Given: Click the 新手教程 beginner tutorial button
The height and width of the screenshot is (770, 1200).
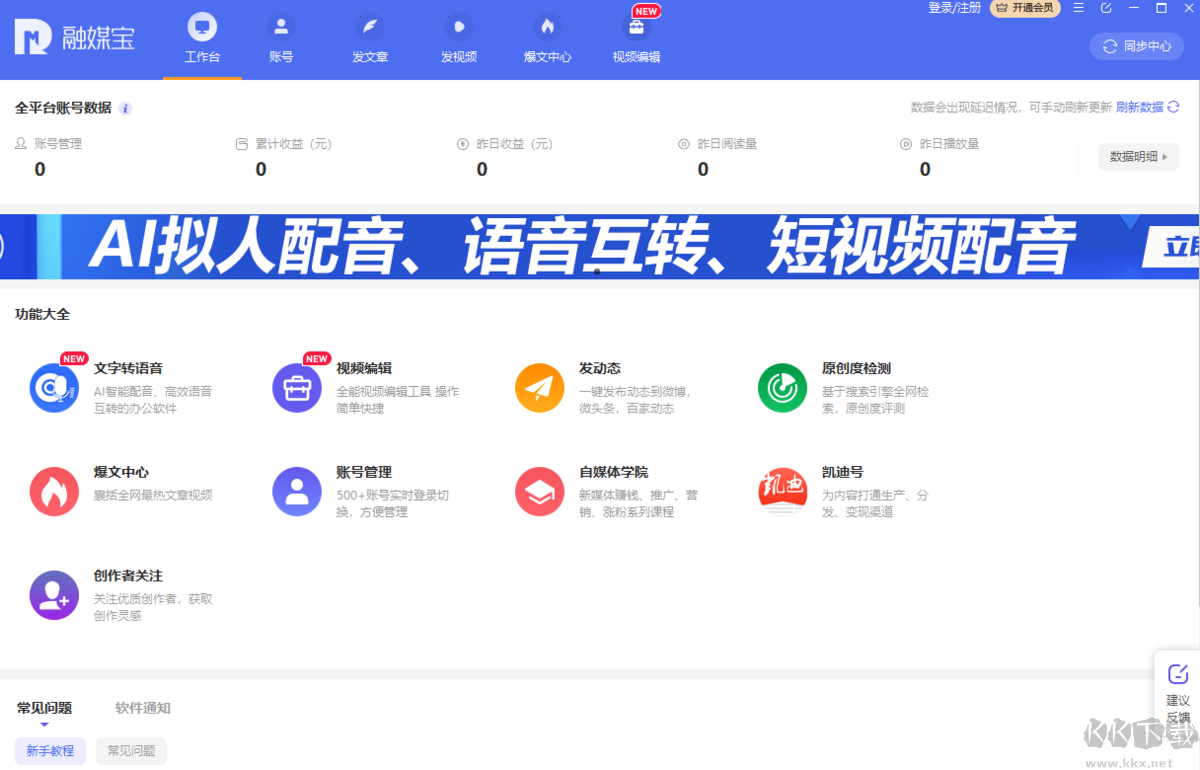Looking at the screenshot, I should click(x=50, y=750).
